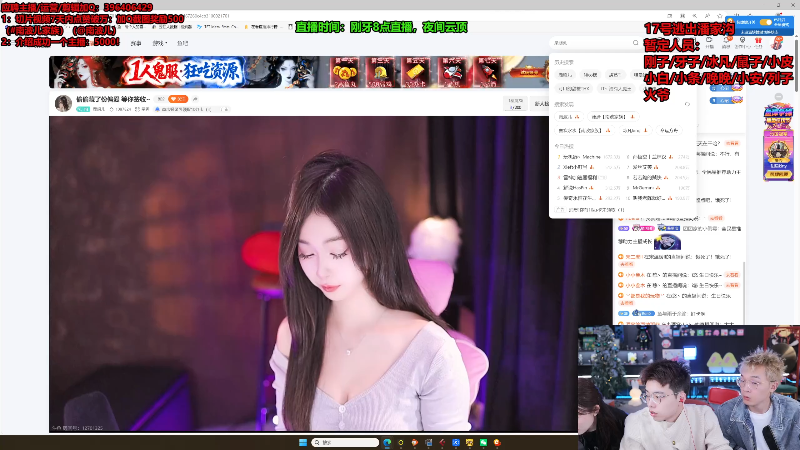Click the share arrow beside follow button
The width and height of the screenshot is (800, 450).
point(195,99)
